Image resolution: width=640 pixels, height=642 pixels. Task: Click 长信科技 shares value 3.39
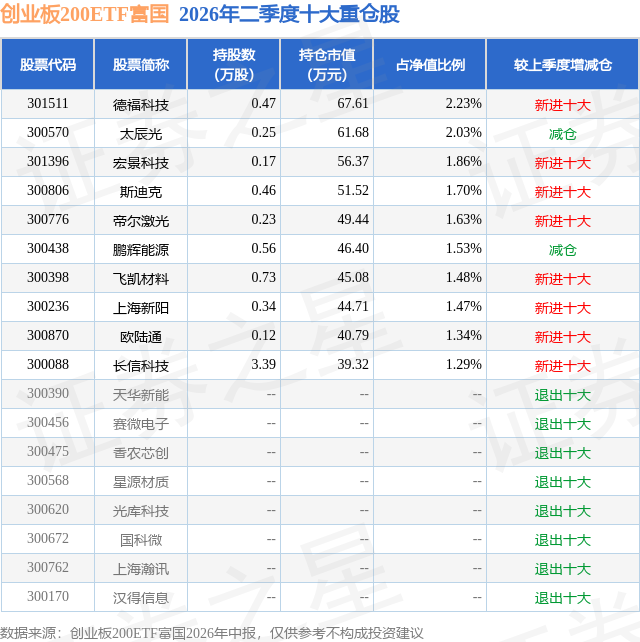tap(263, 364)
